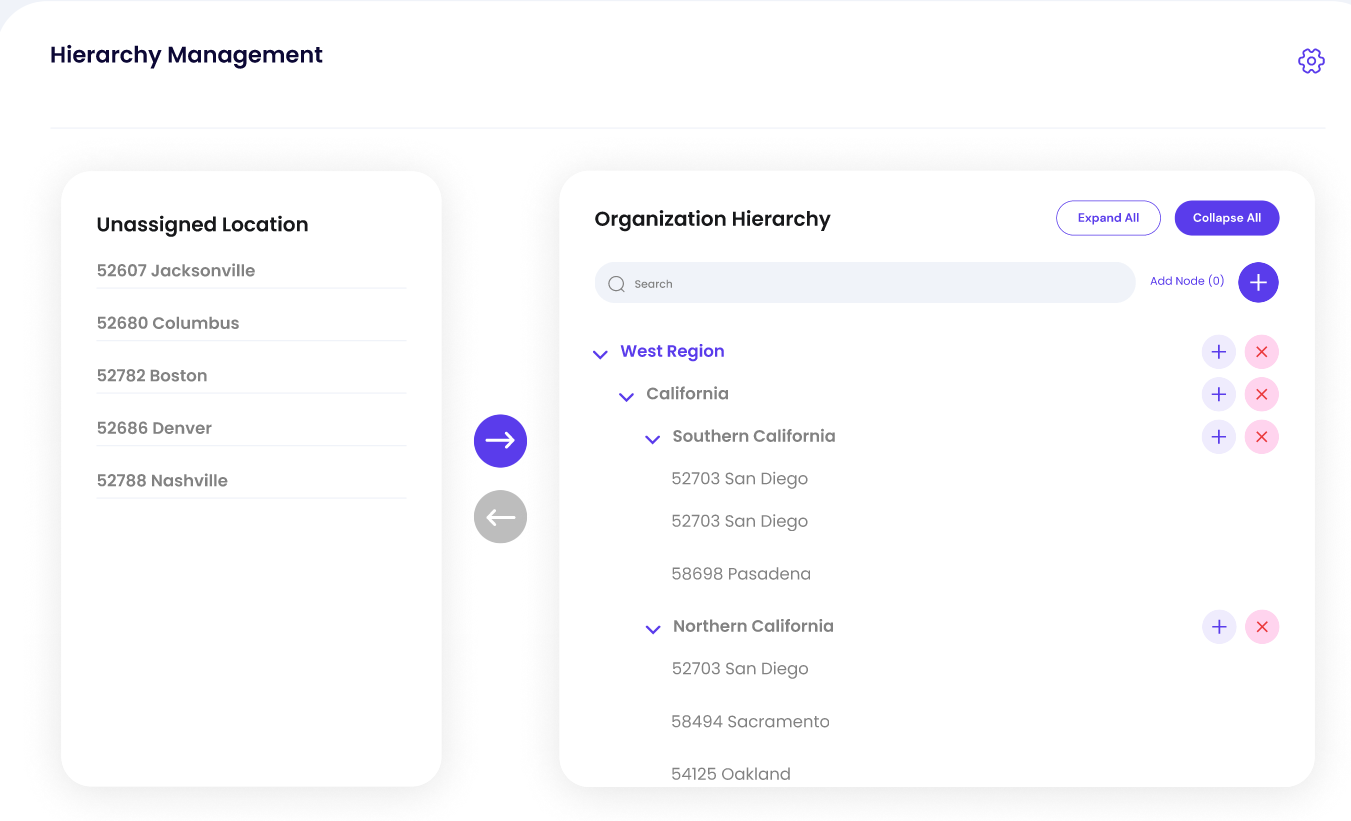
Task: Click the circular Add Node plus icon
Action: tap(1258, 282)
